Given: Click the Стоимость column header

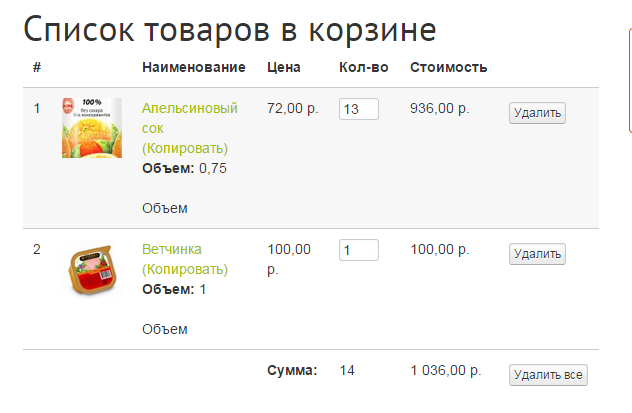Looking at the screenshot, I should coord(448,67).
